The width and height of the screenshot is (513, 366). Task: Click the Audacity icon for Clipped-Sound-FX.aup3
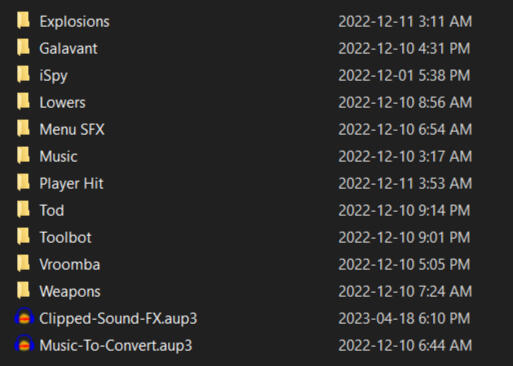[24, 317]
